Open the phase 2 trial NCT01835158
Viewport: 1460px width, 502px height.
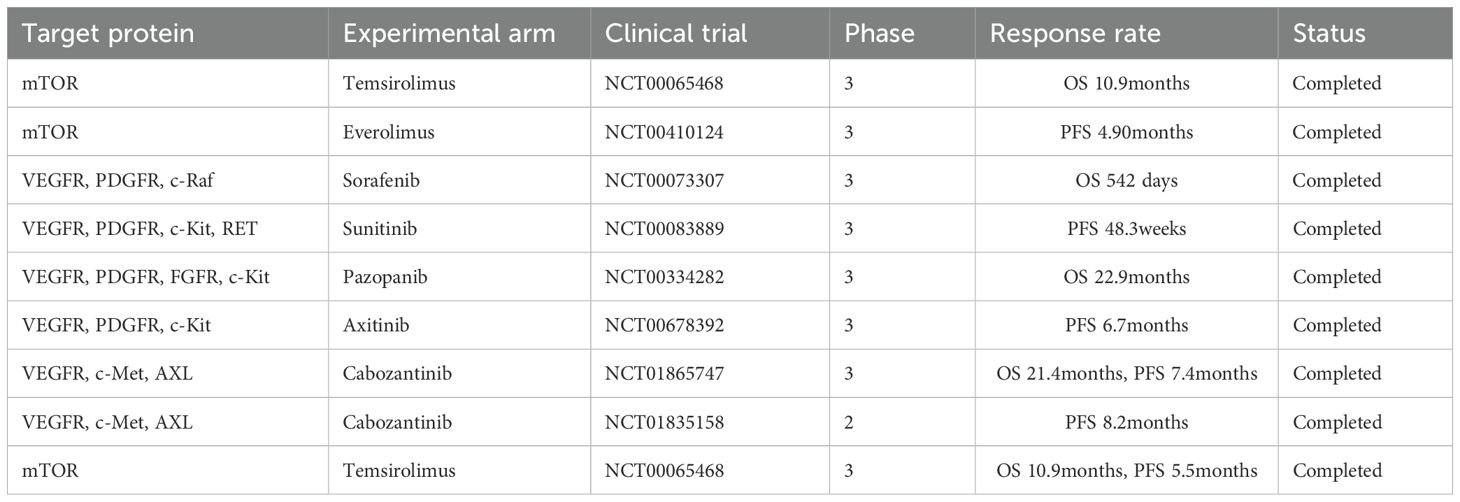(x=664, y=422)
